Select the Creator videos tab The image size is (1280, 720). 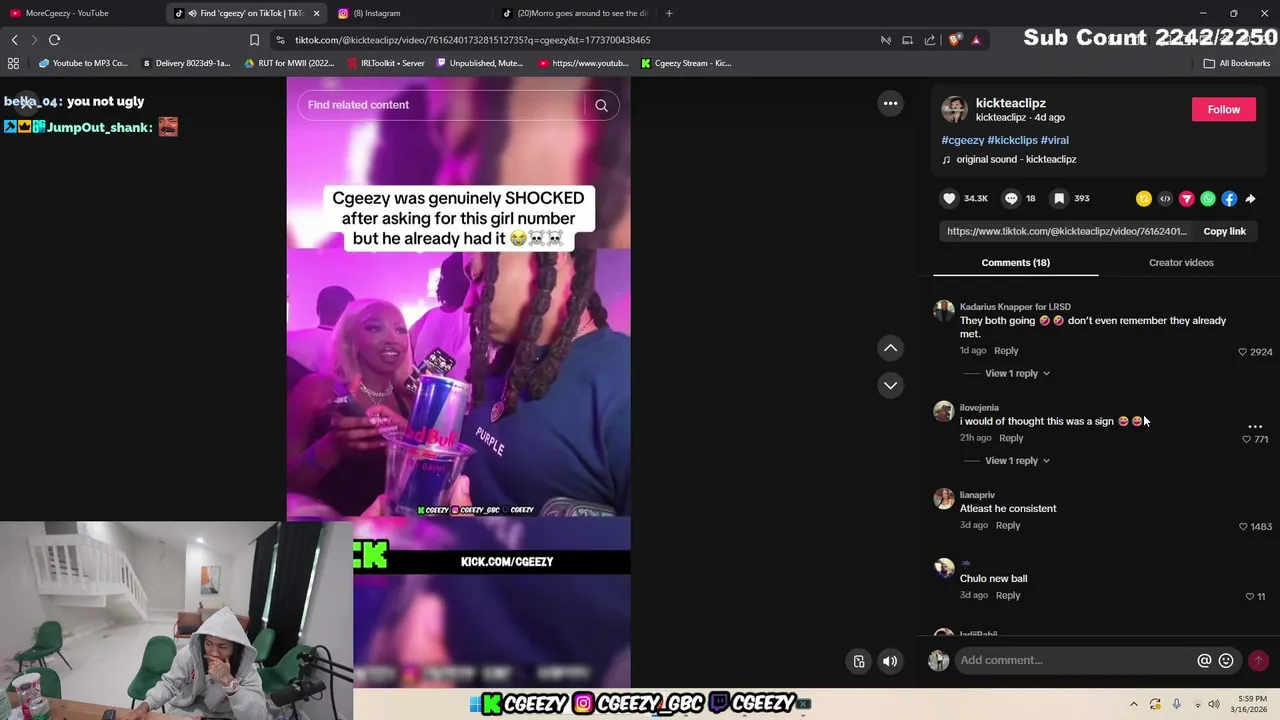pyautogui.click(x=1181, y=262)
